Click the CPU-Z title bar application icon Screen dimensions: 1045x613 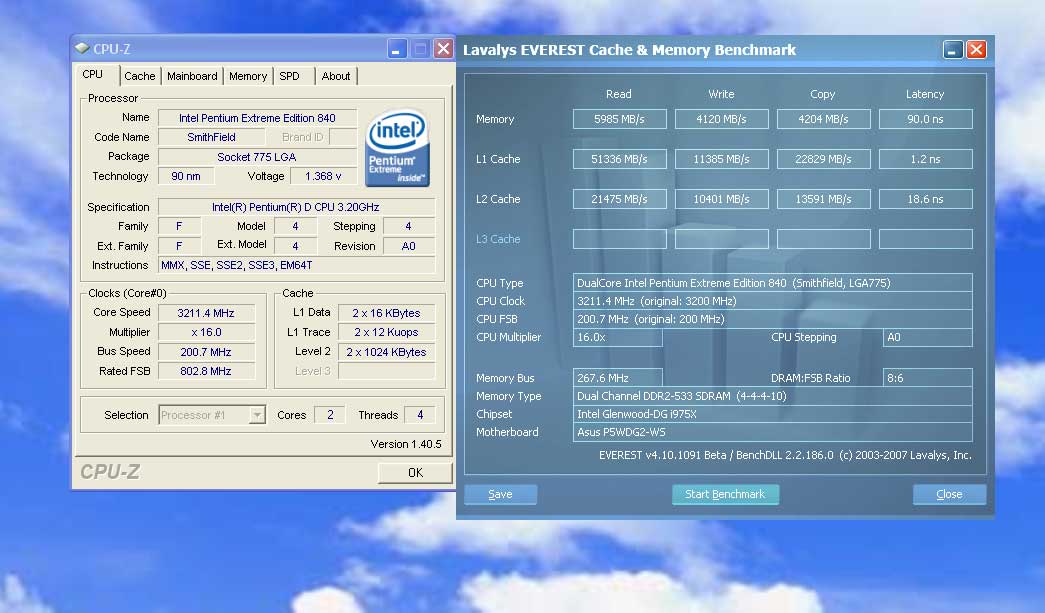(x=82, y=48)
